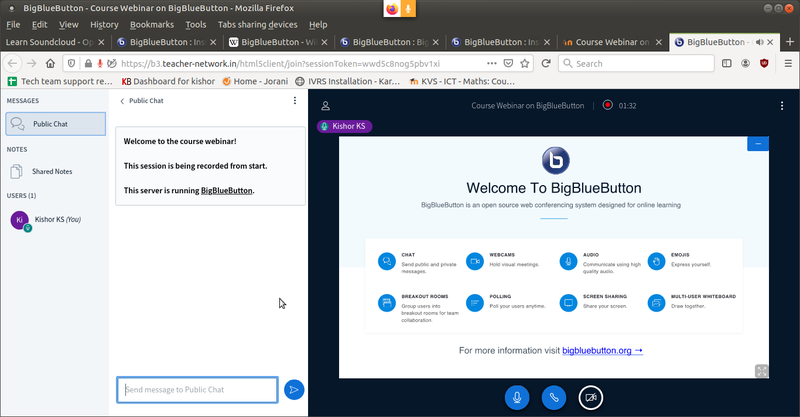Go forward to the next page
Image resolution: width=800 pixels, height=417 pixels.
(32, 63)
